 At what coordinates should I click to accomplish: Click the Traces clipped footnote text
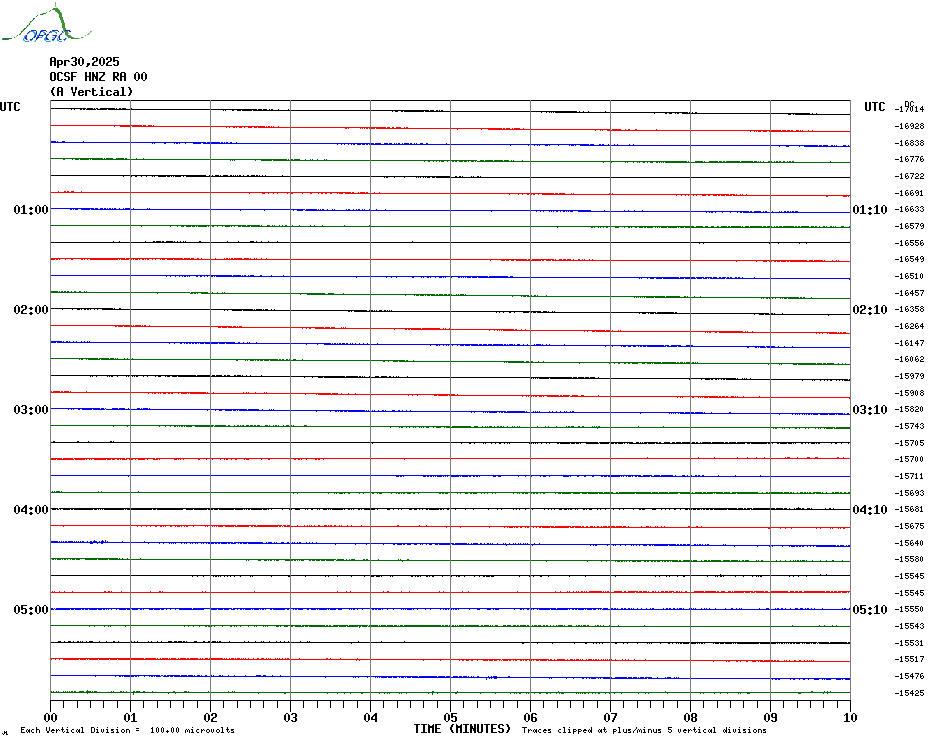tap(644, 730)
